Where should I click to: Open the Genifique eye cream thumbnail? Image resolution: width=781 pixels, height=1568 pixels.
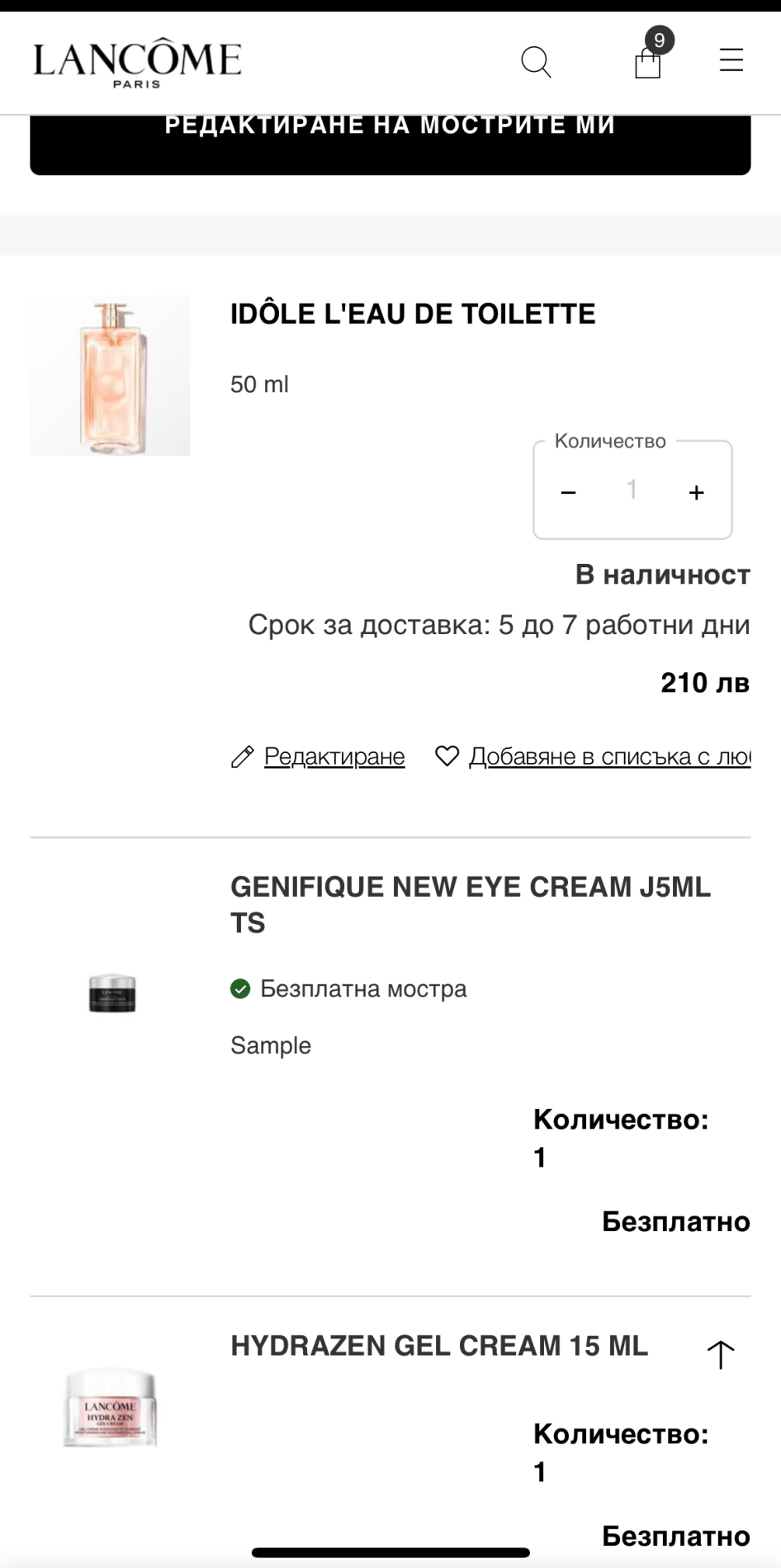click(111, 992)
